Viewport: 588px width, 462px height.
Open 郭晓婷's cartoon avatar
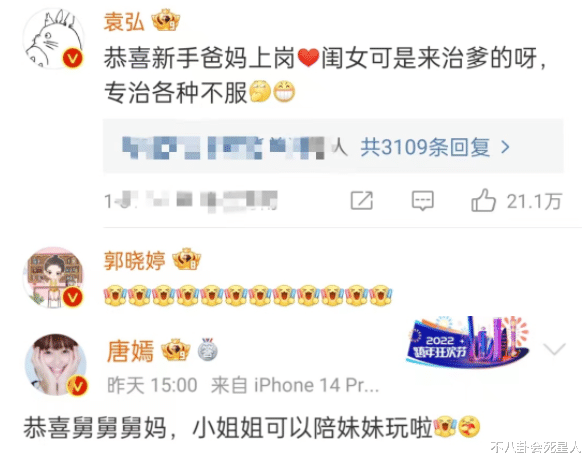pos(54,278)
